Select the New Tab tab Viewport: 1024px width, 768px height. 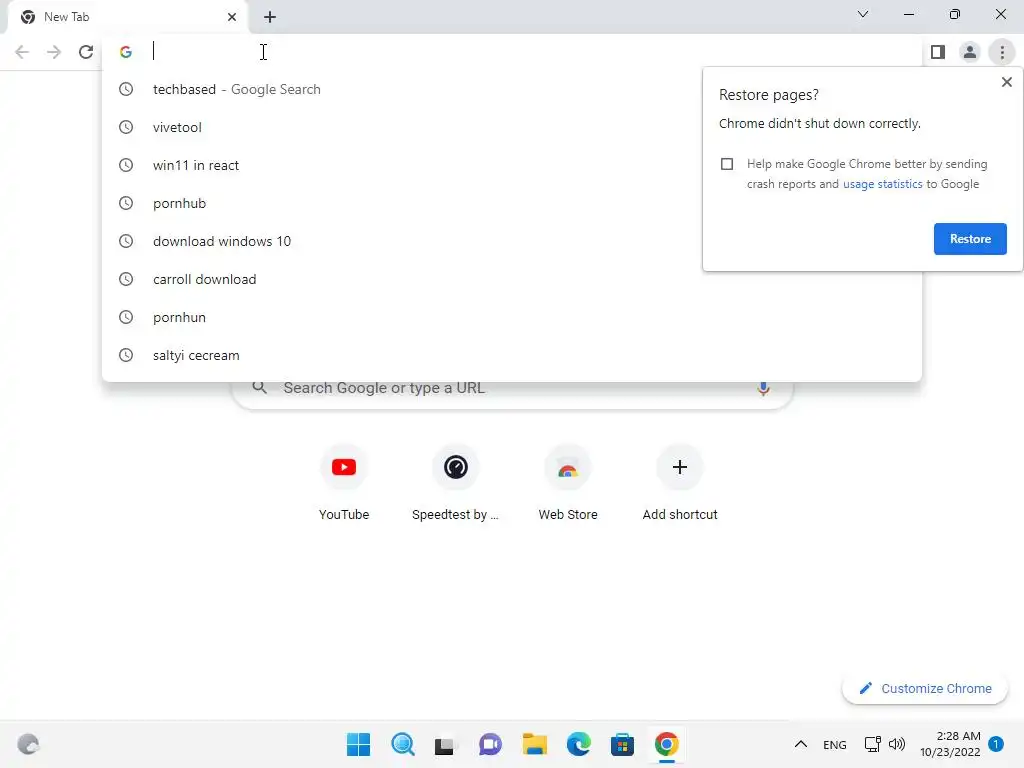127,17
